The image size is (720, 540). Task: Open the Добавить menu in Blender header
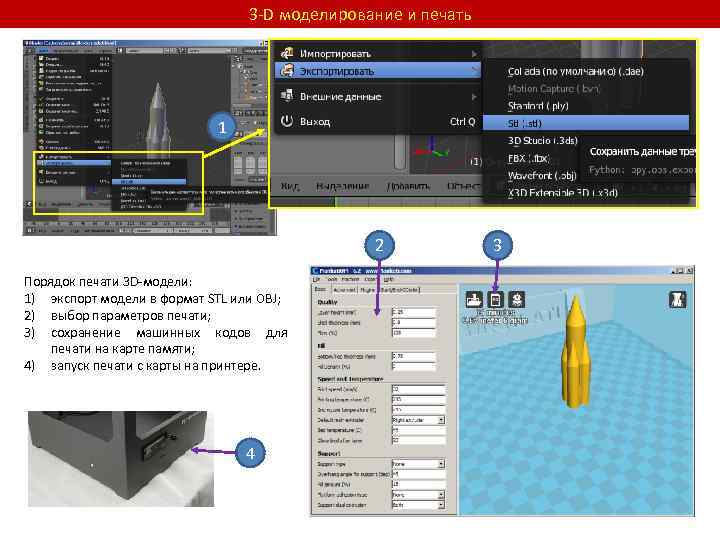tap(408, 186)
